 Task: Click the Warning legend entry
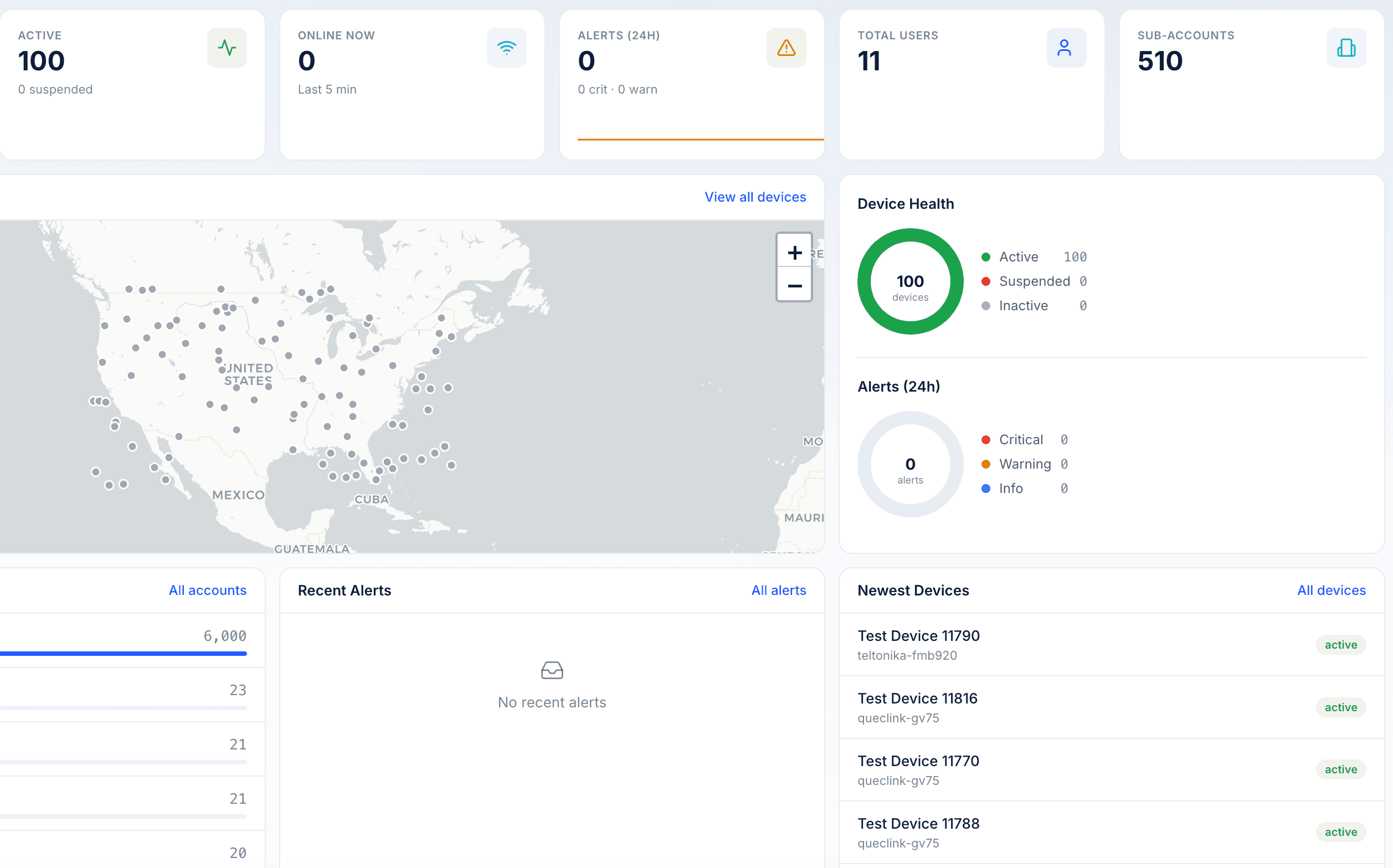pos(1024,464)
